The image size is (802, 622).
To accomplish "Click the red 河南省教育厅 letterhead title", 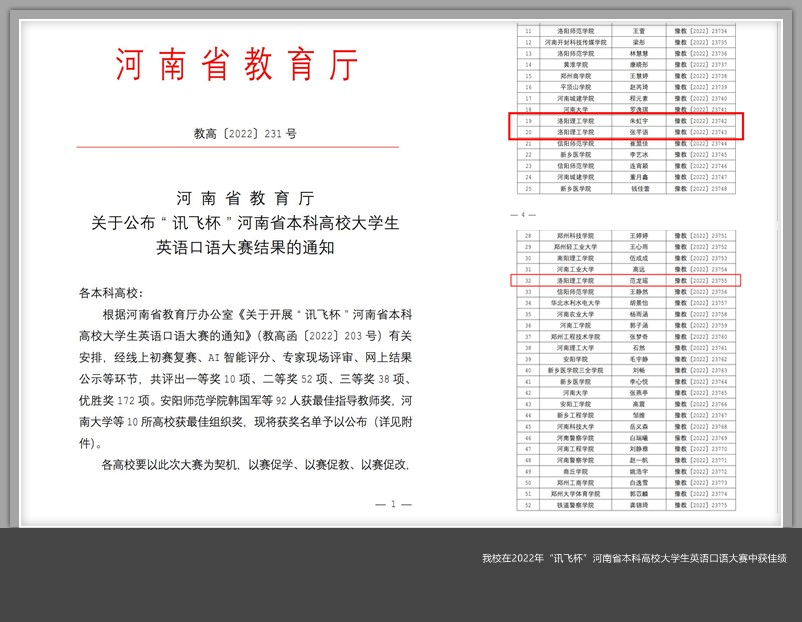I will coord(236,66).
